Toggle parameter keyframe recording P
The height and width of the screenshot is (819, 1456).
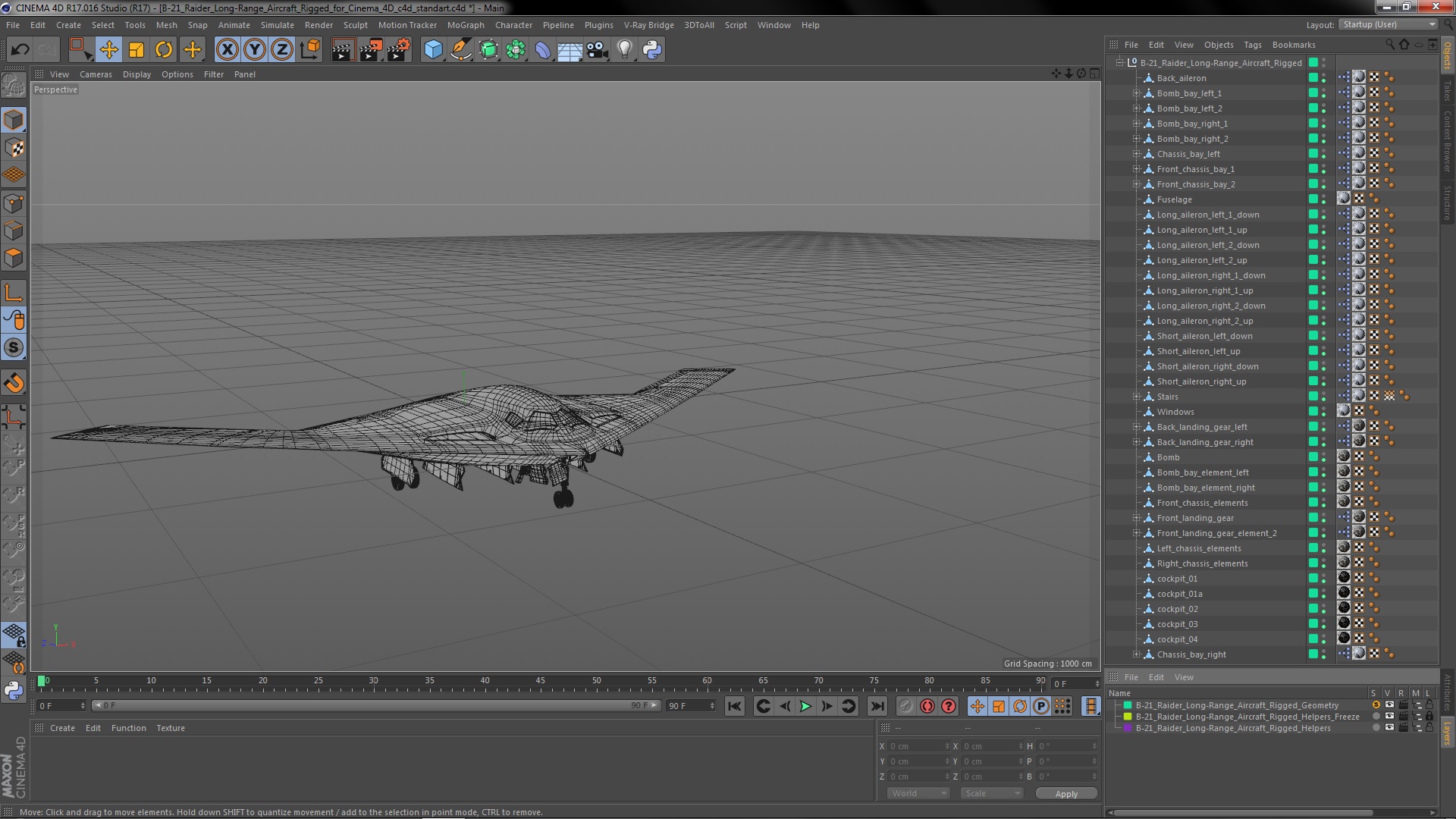tap(1041, 706)
